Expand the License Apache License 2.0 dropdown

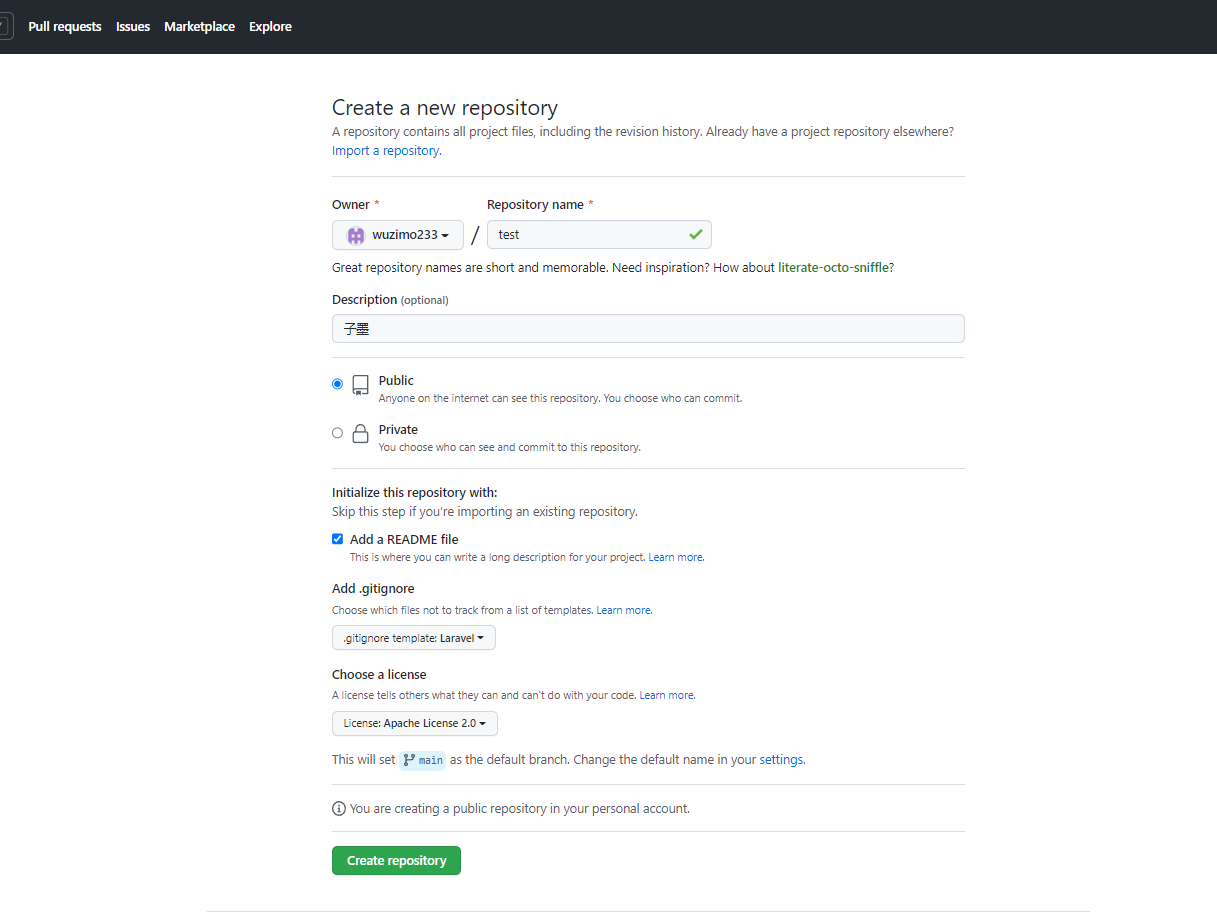(x=414, y=723)
